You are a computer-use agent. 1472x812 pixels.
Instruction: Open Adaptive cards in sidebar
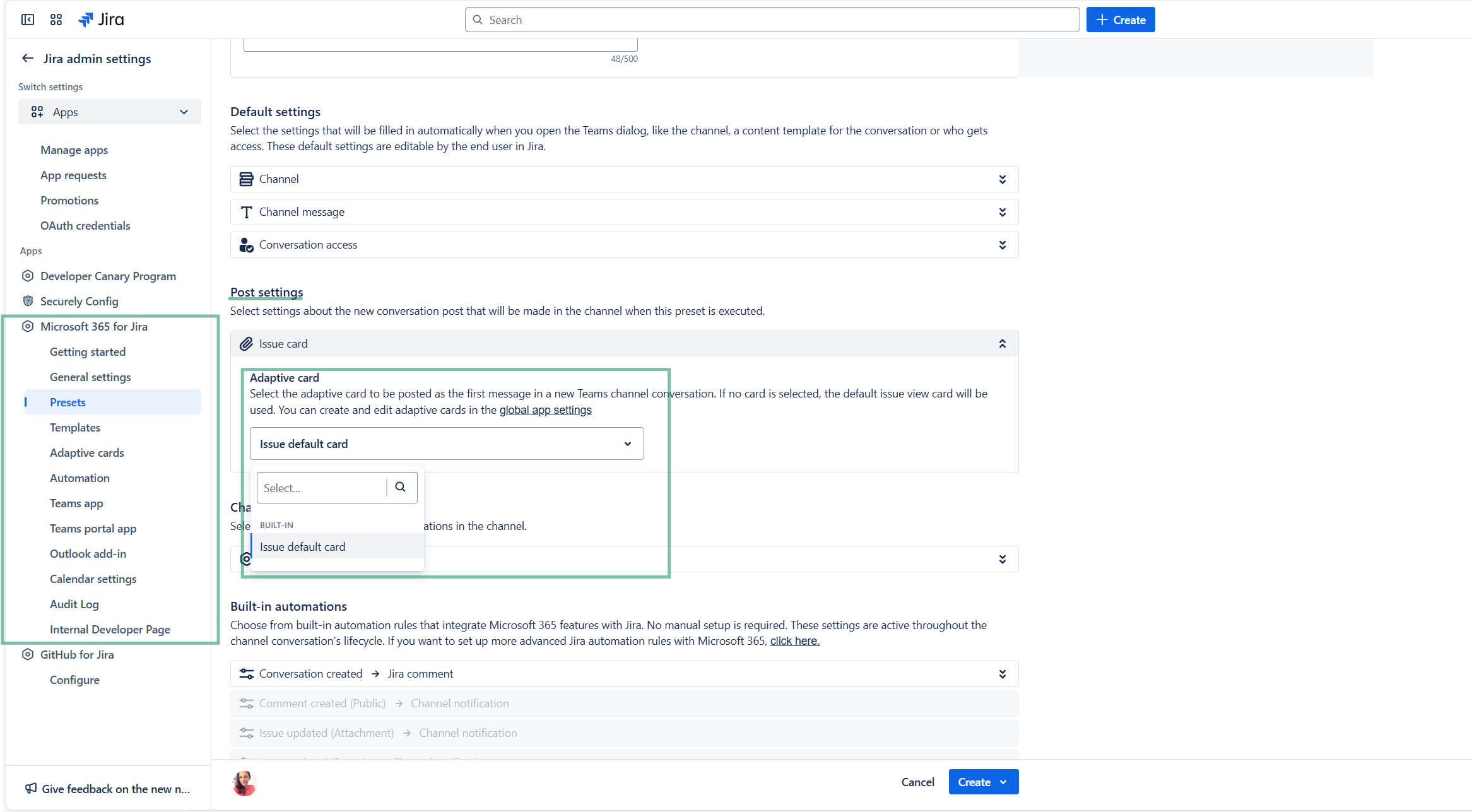pyautogui.click(x=87, y=452)
